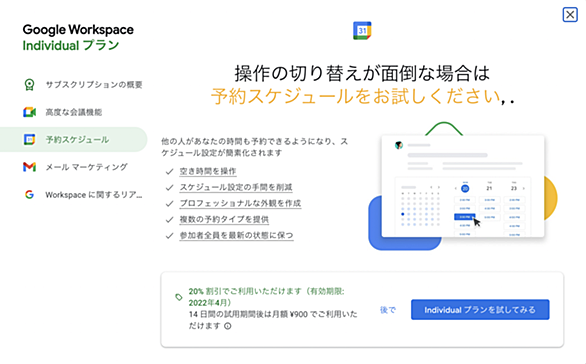586x364 pixels.
Task: Open the スケジュール設定の手間を削減 link
Action: click(235, 187)
